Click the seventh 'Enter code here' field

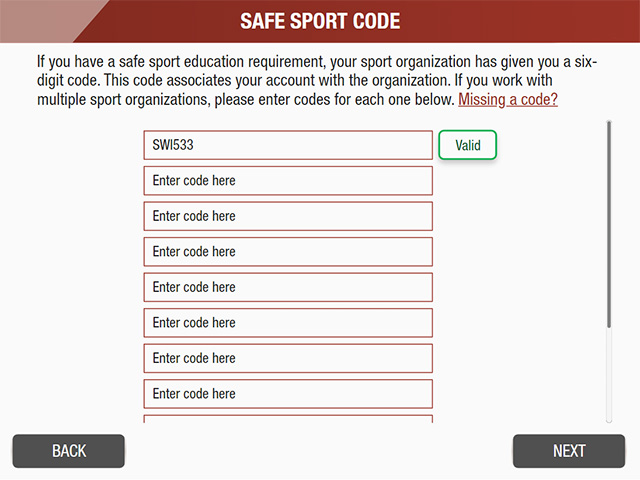[x=288, y=358]
